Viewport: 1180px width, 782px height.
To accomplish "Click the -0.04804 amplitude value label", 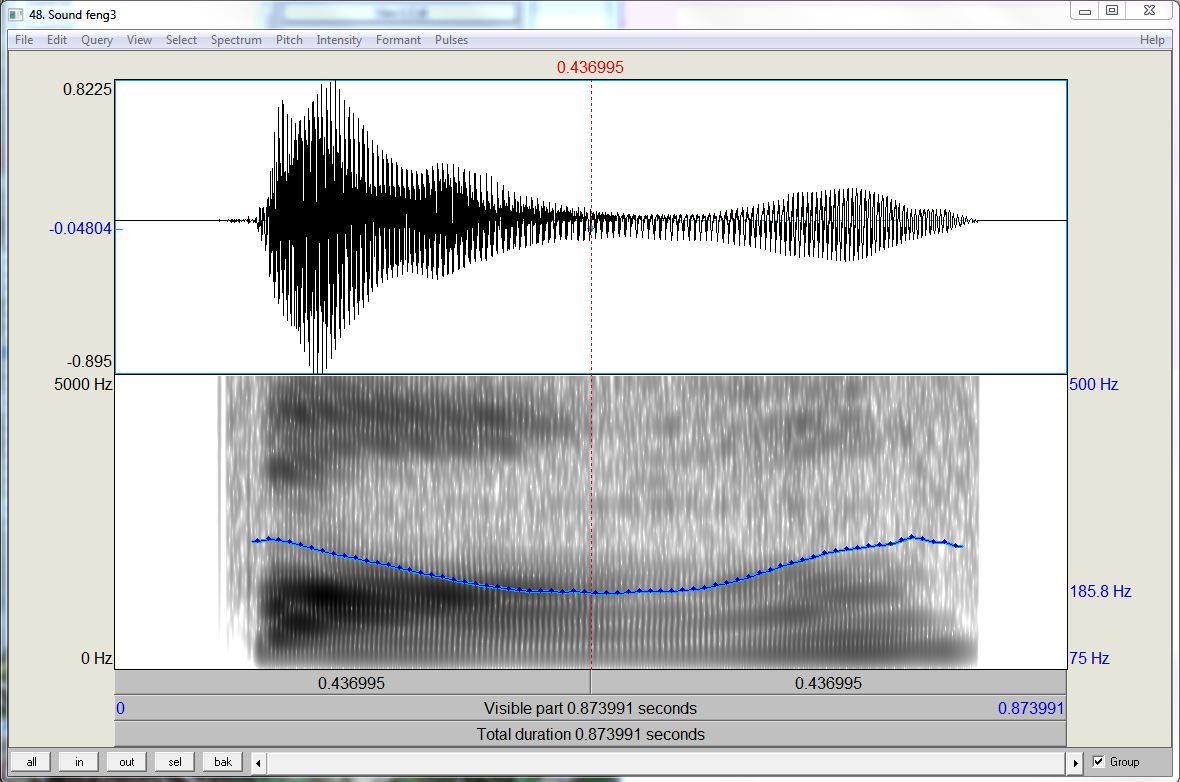I will 81,228.
